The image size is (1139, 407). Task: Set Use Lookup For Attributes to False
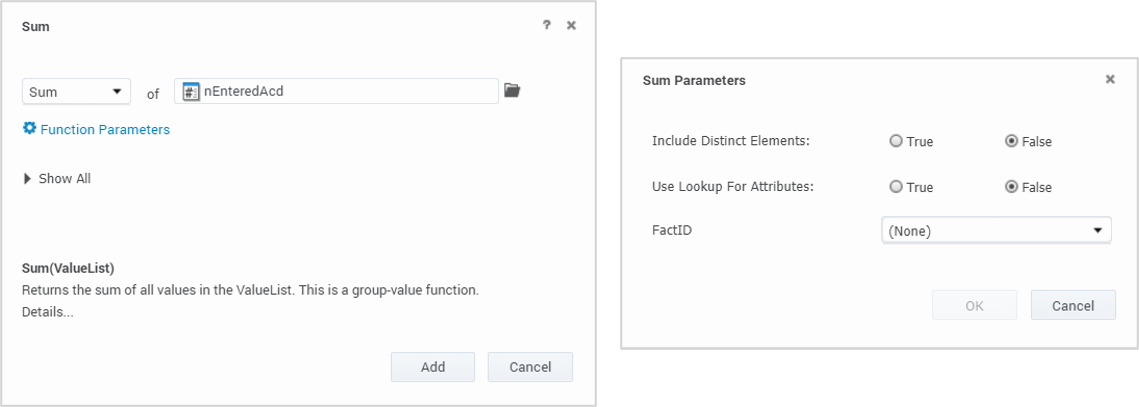1011,187
